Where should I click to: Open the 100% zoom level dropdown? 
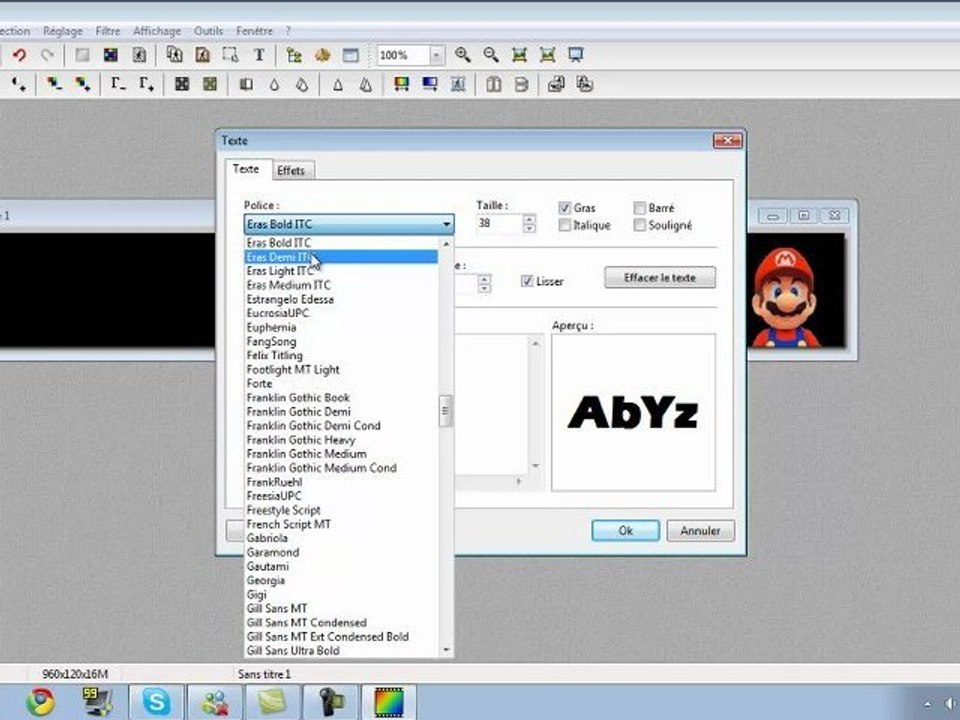[437, 55]
